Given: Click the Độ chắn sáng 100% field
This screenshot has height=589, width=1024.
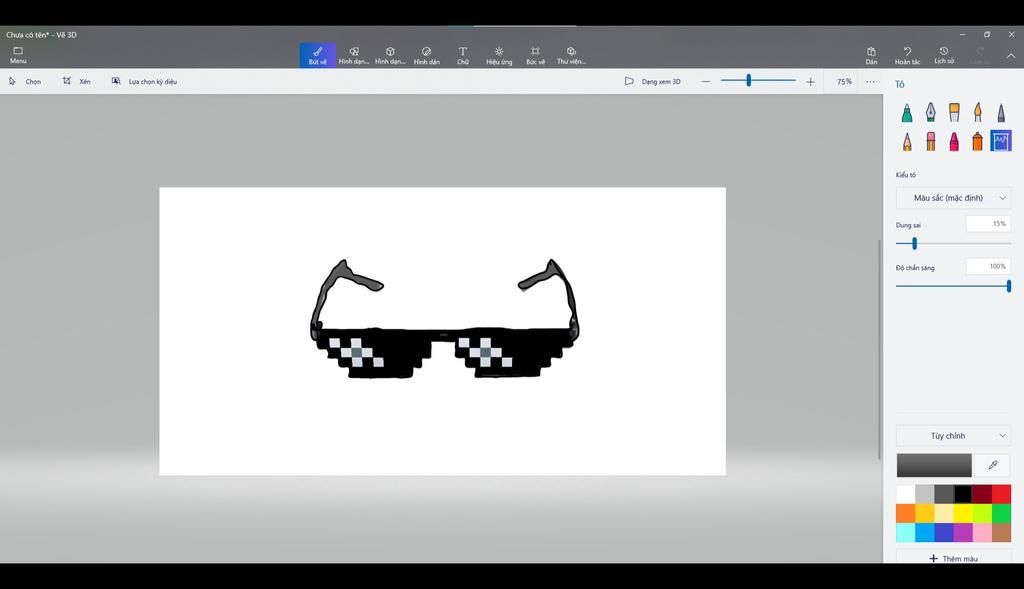Looking at the screenshot, I should pos(988,266).
